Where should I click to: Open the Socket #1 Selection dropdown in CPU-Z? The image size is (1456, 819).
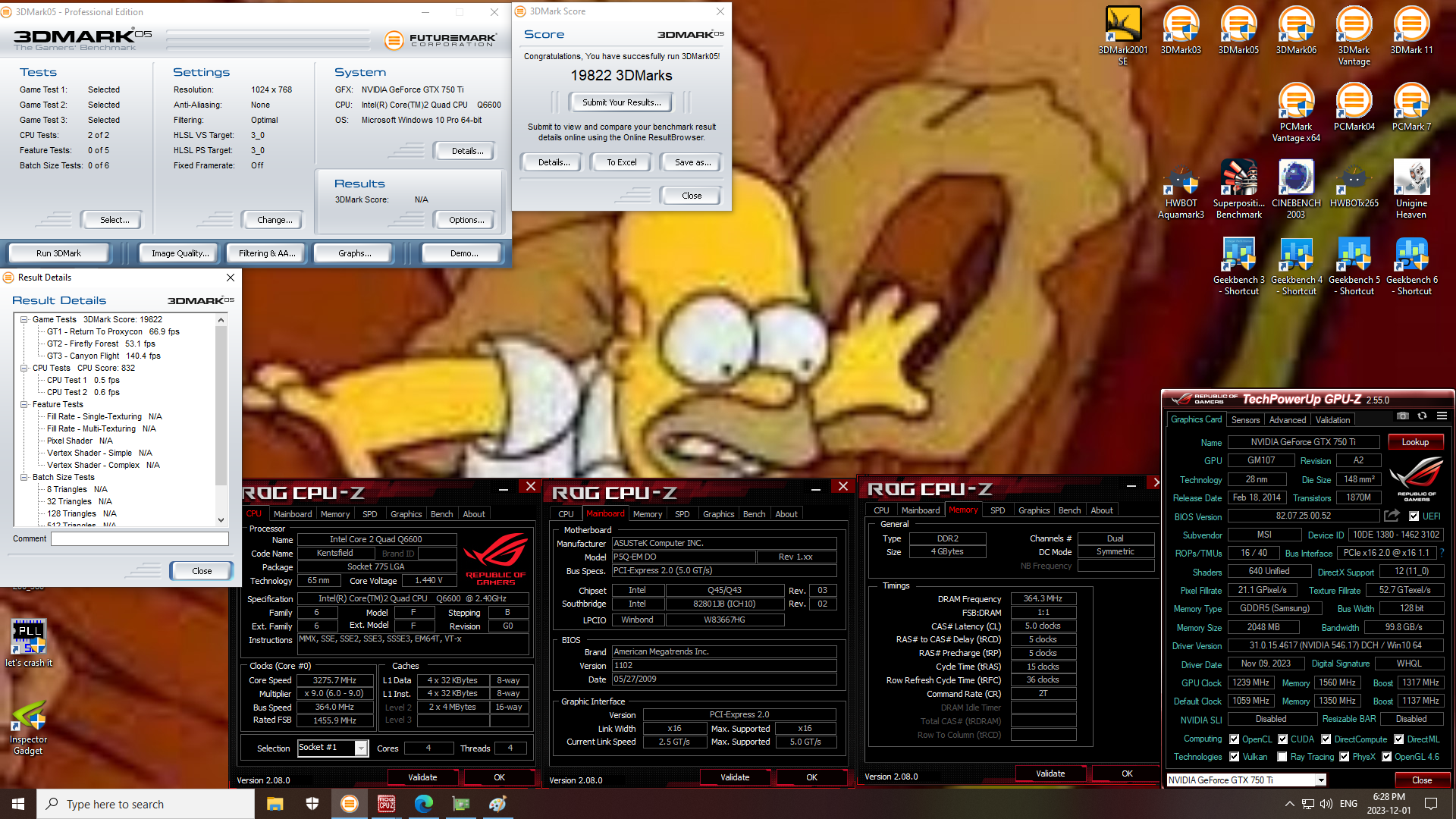point(361,748)
